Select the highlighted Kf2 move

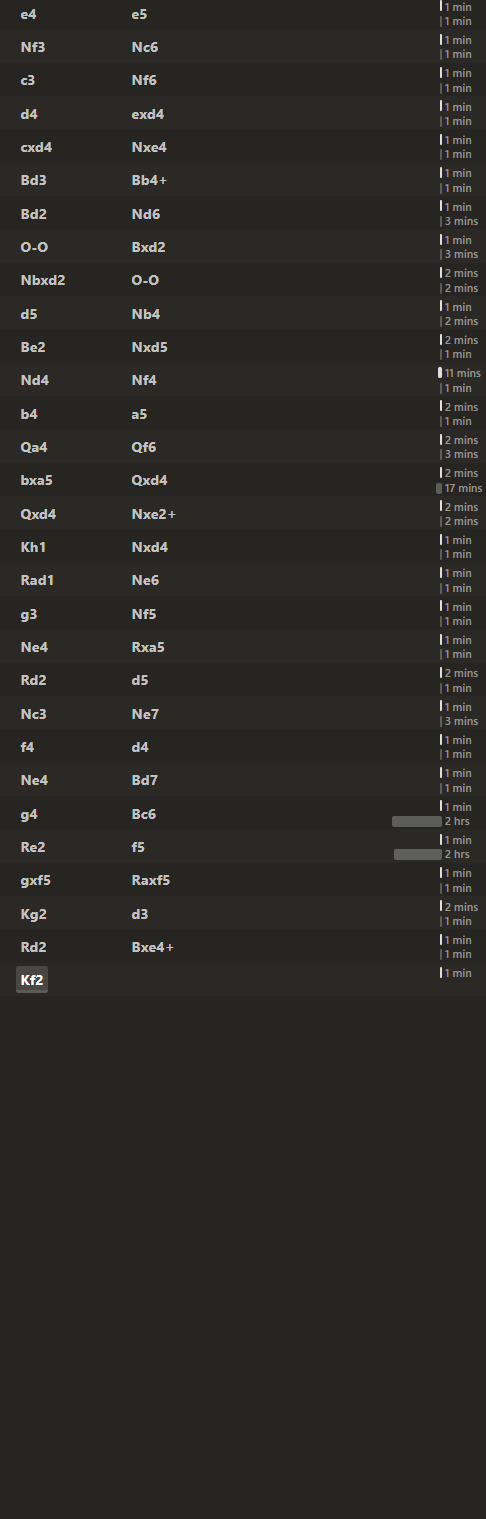[x=32, y=980]
